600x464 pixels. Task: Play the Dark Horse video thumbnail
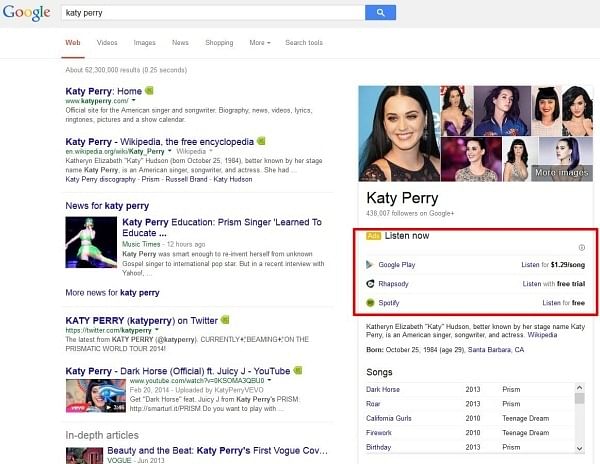pyautogui.click(x=96, y=396)
